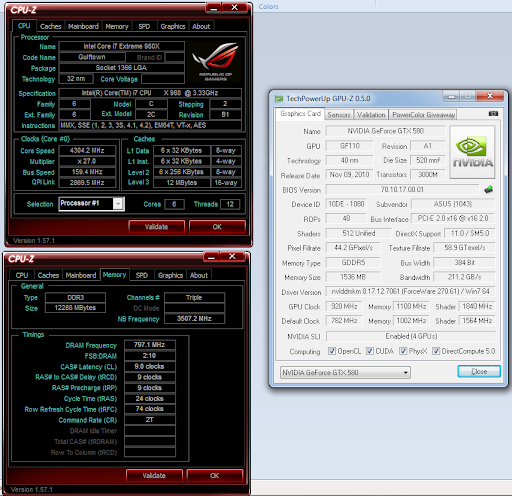512x496 pixels.
Task: Open the Mainboard tab in top CPU-Z
Action: point(83,26)
